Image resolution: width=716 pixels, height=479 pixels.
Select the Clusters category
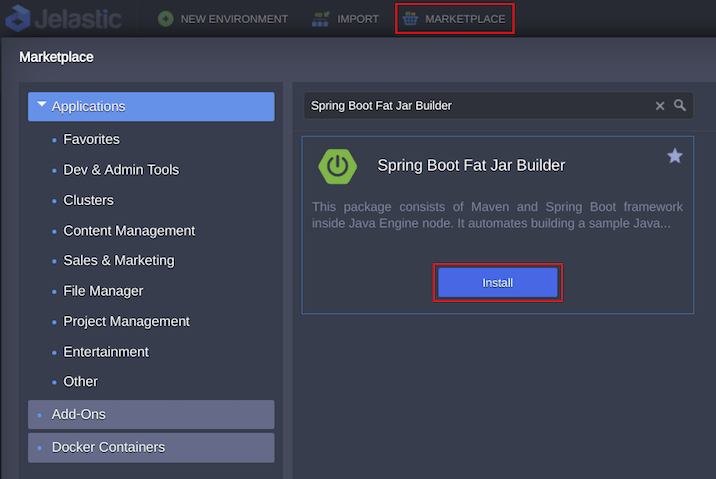[x=89, y=200]
